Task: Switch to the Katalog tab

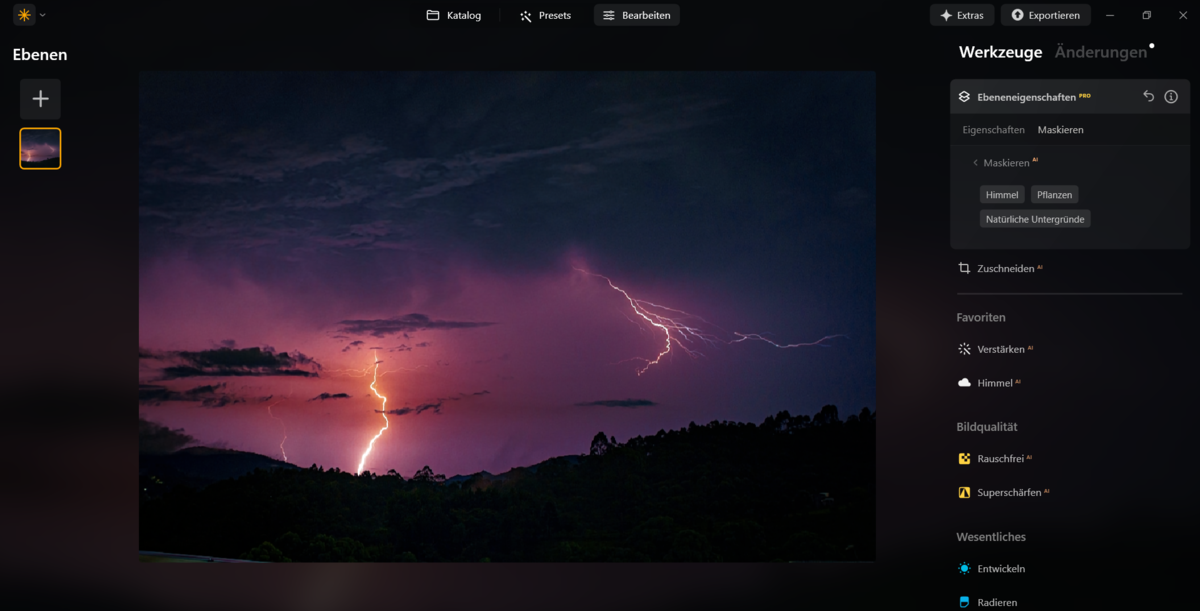Action: point(454,15)
